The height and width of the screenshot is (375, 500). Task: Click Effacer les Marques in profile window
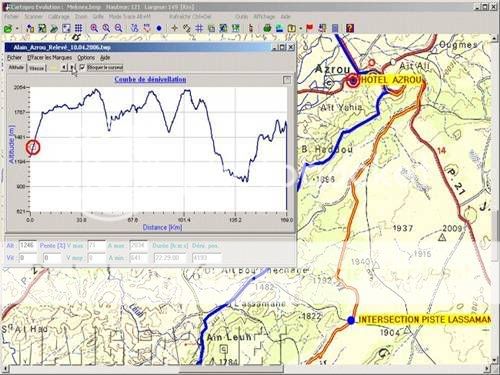click(x=50, y=57)
